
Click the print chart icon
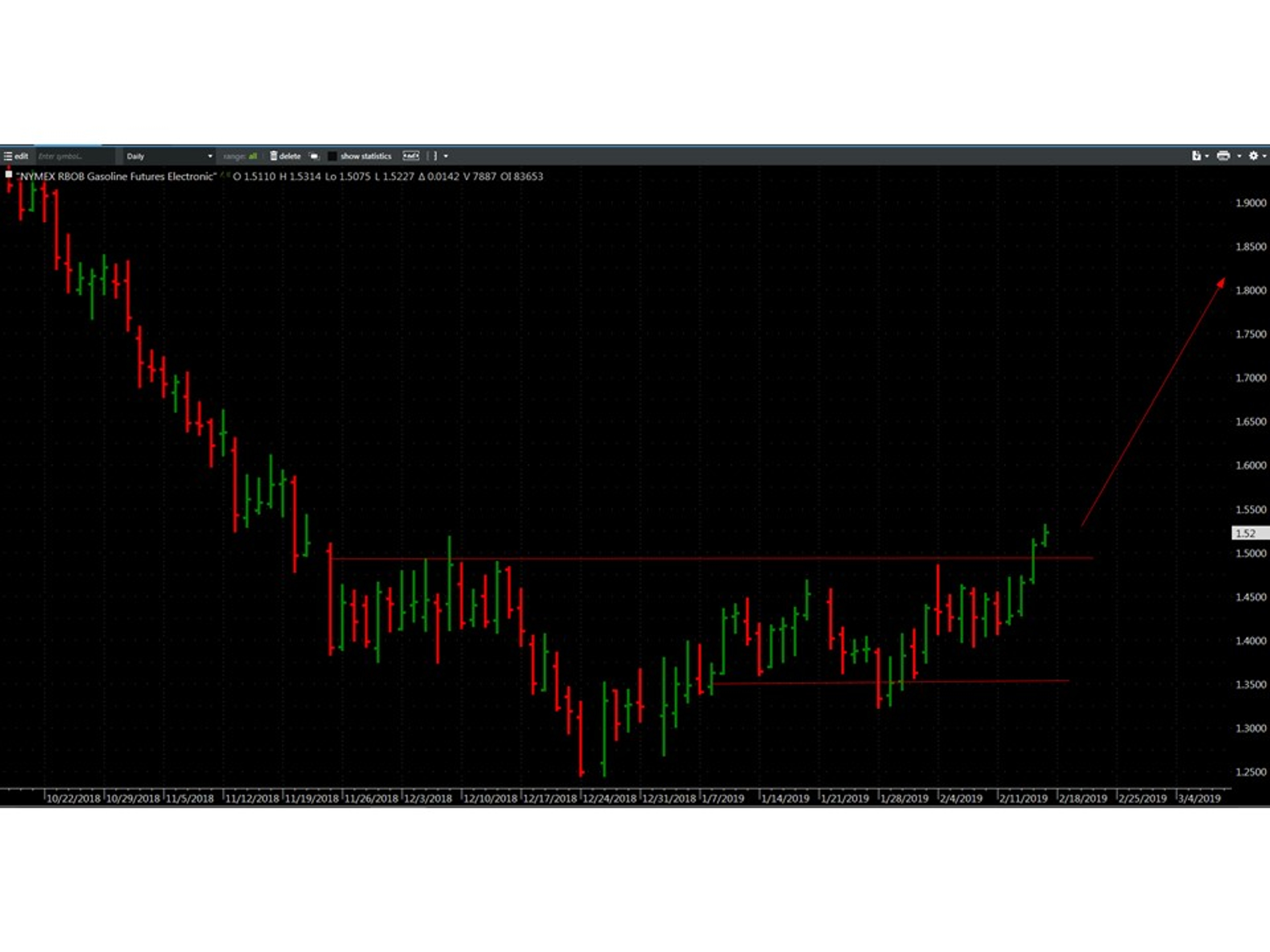(1223, 156)
